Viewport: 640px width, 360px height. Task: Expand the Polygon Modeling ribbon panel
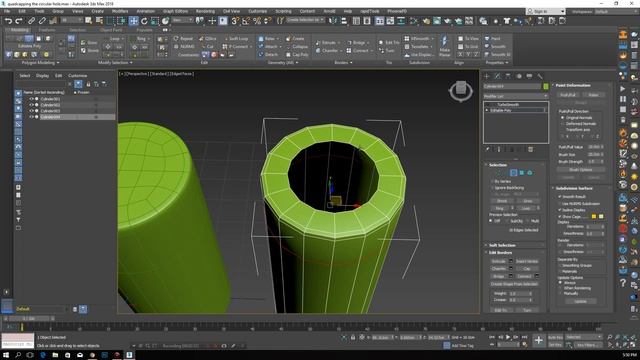[40, 63]
